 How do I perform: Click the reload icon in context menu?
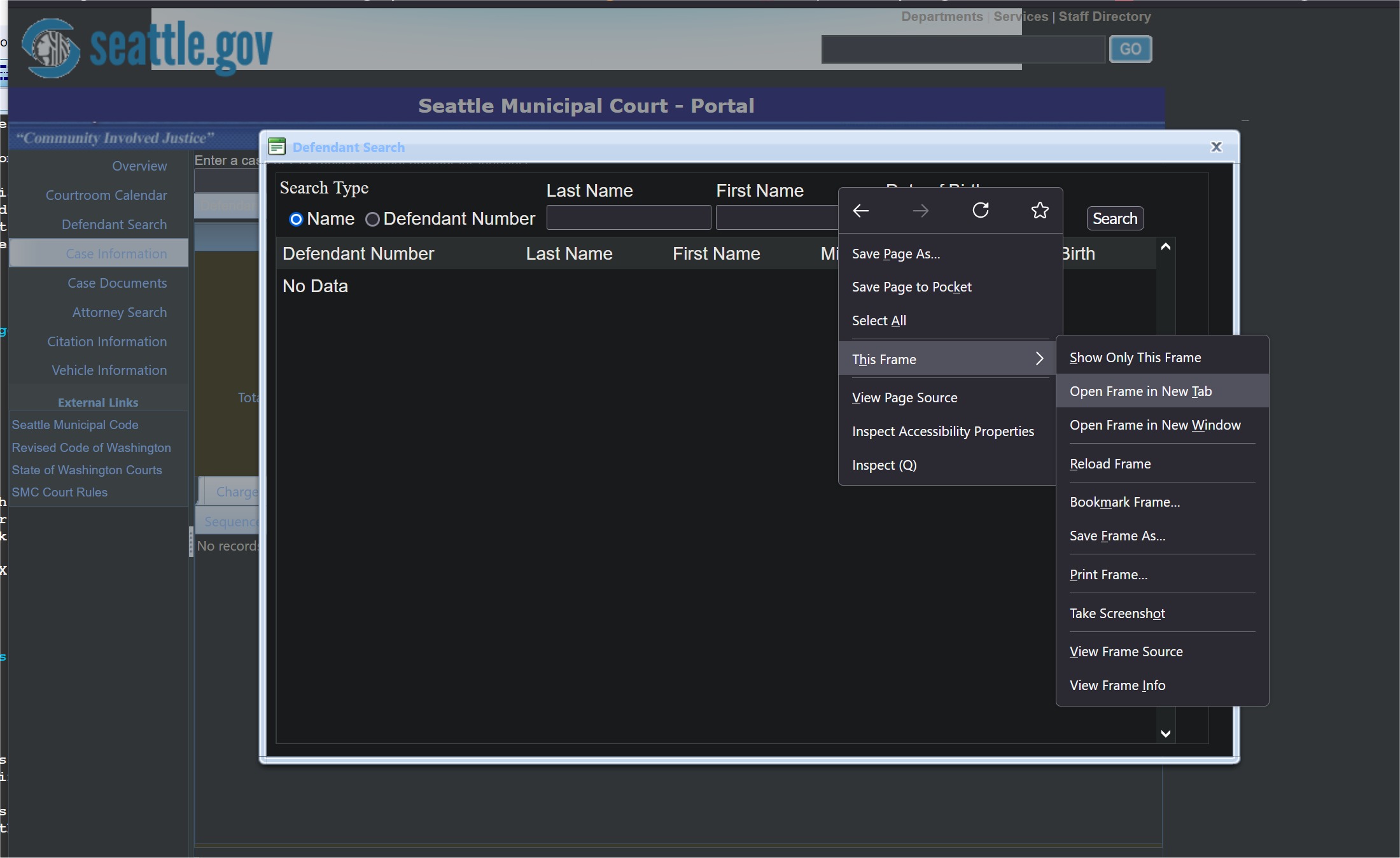tap(981, 210)
